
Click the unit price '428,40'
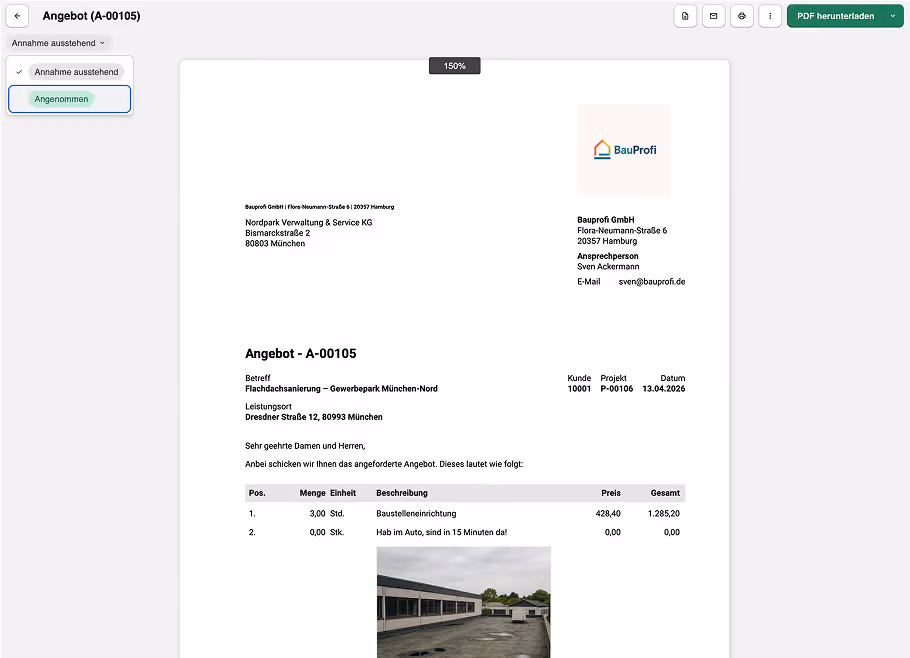coord(608,514)
